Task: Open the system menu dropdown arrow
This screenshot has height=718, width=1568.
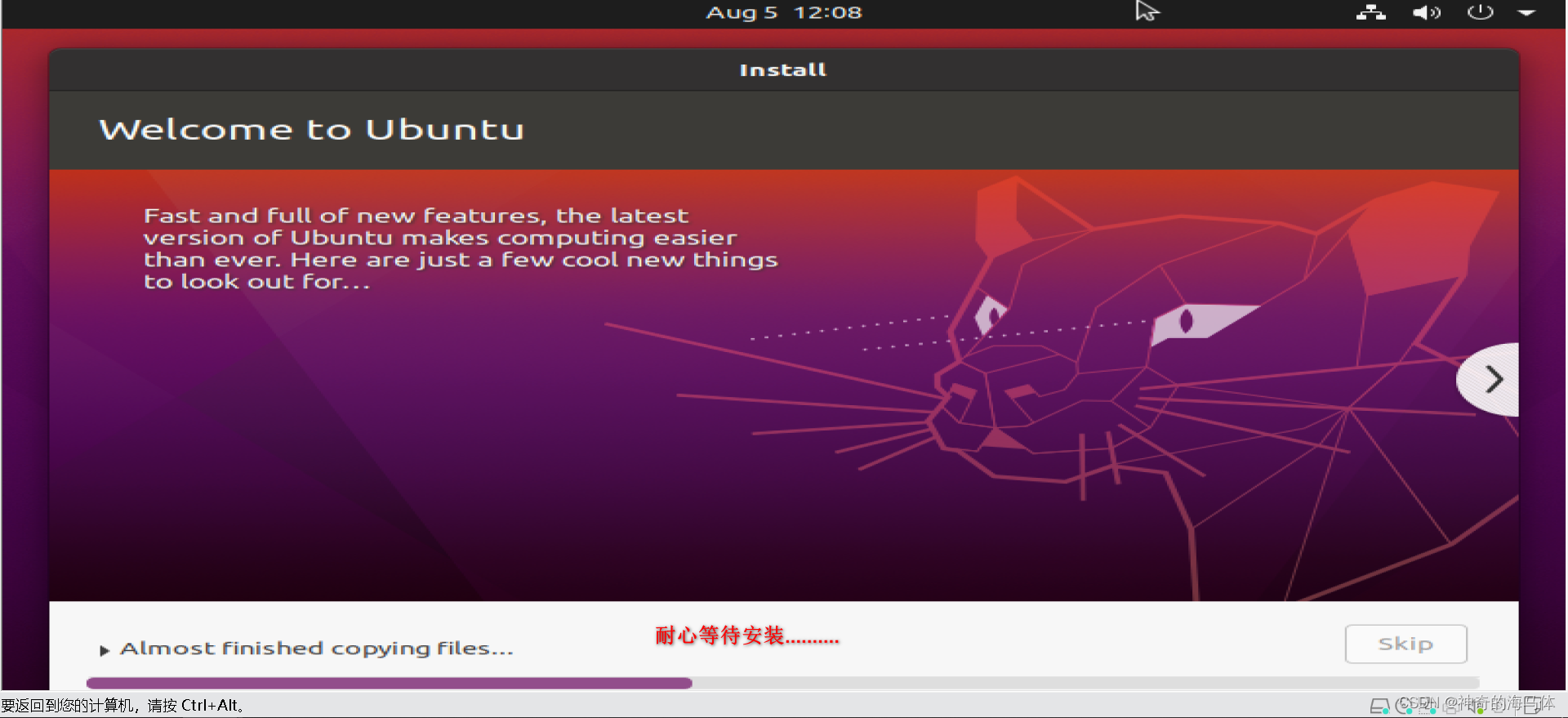Action: 1526,13
